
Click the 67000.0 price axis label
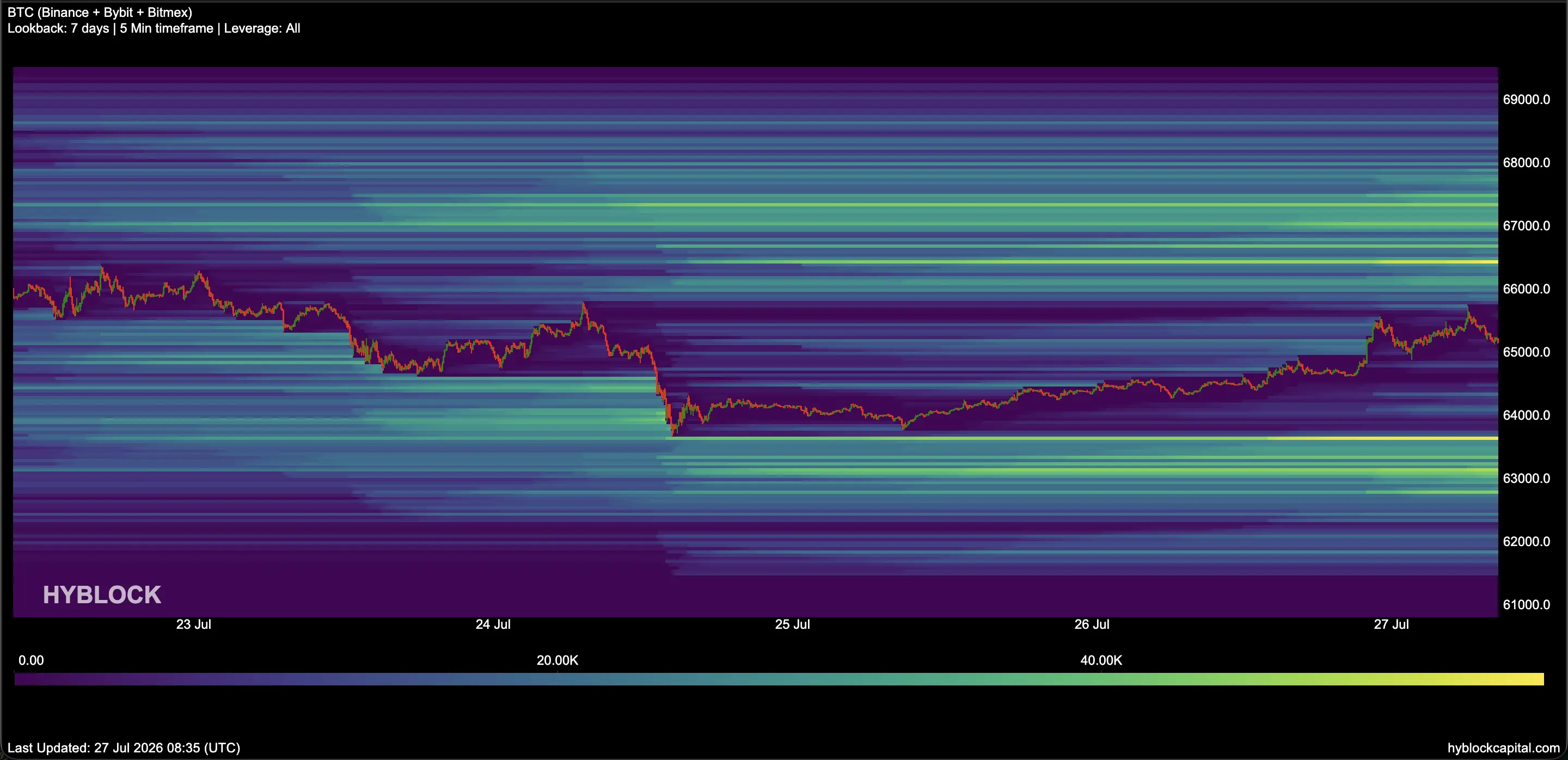click(1526, 226)
